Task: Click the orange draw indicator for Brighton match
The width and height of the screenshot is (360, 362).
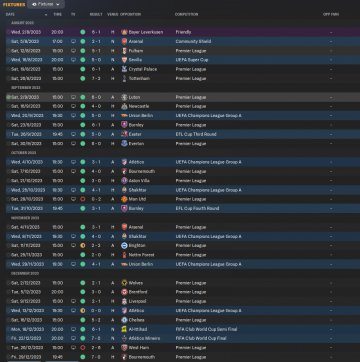Action: 83,245
